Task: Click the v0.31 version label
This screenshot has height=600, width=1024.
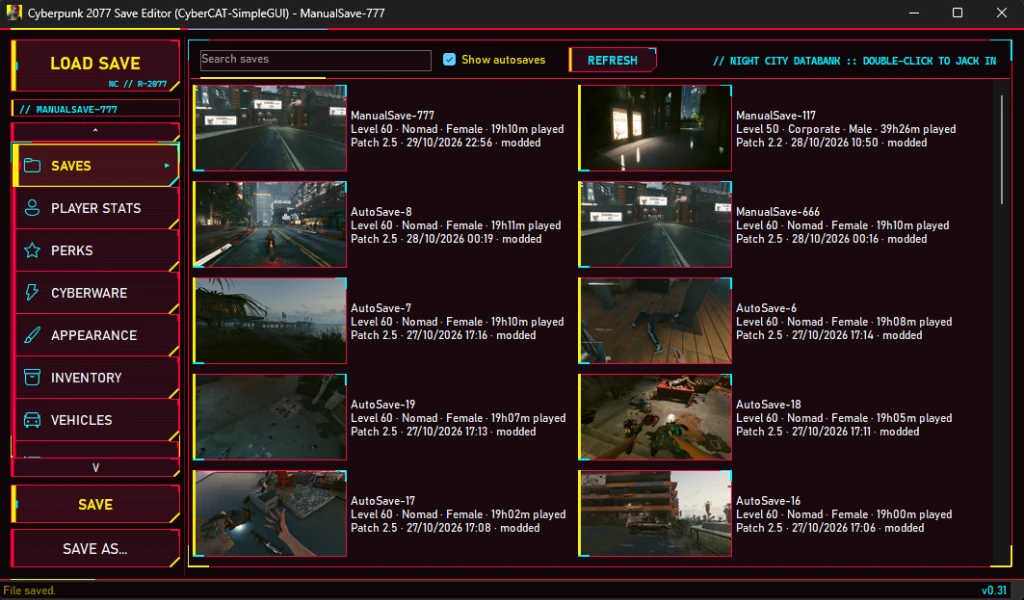Action: coord(993,590)
